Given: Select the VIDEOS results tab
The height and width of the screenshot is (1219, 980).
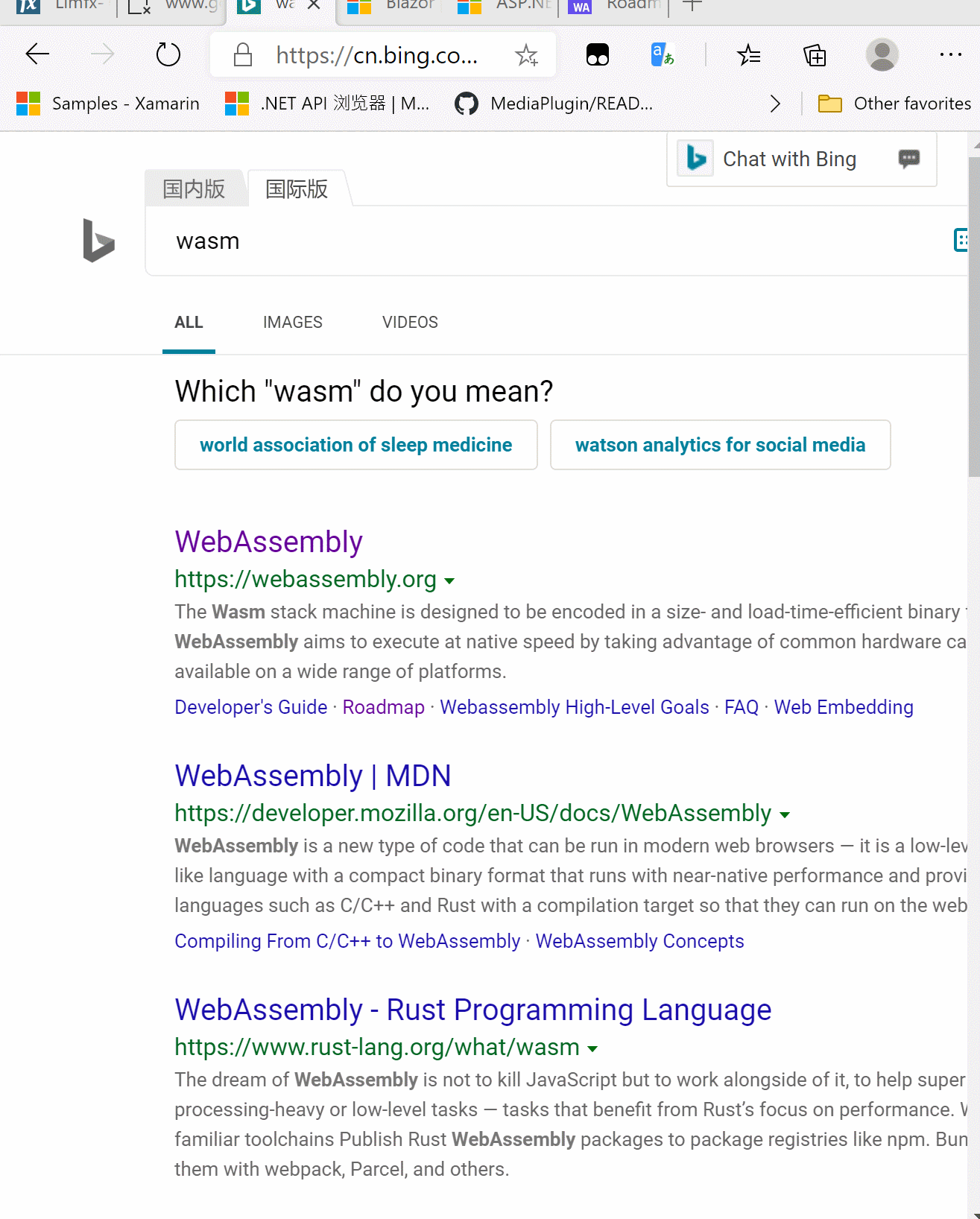Looking at the screenshot, I should tap(410, 323).
